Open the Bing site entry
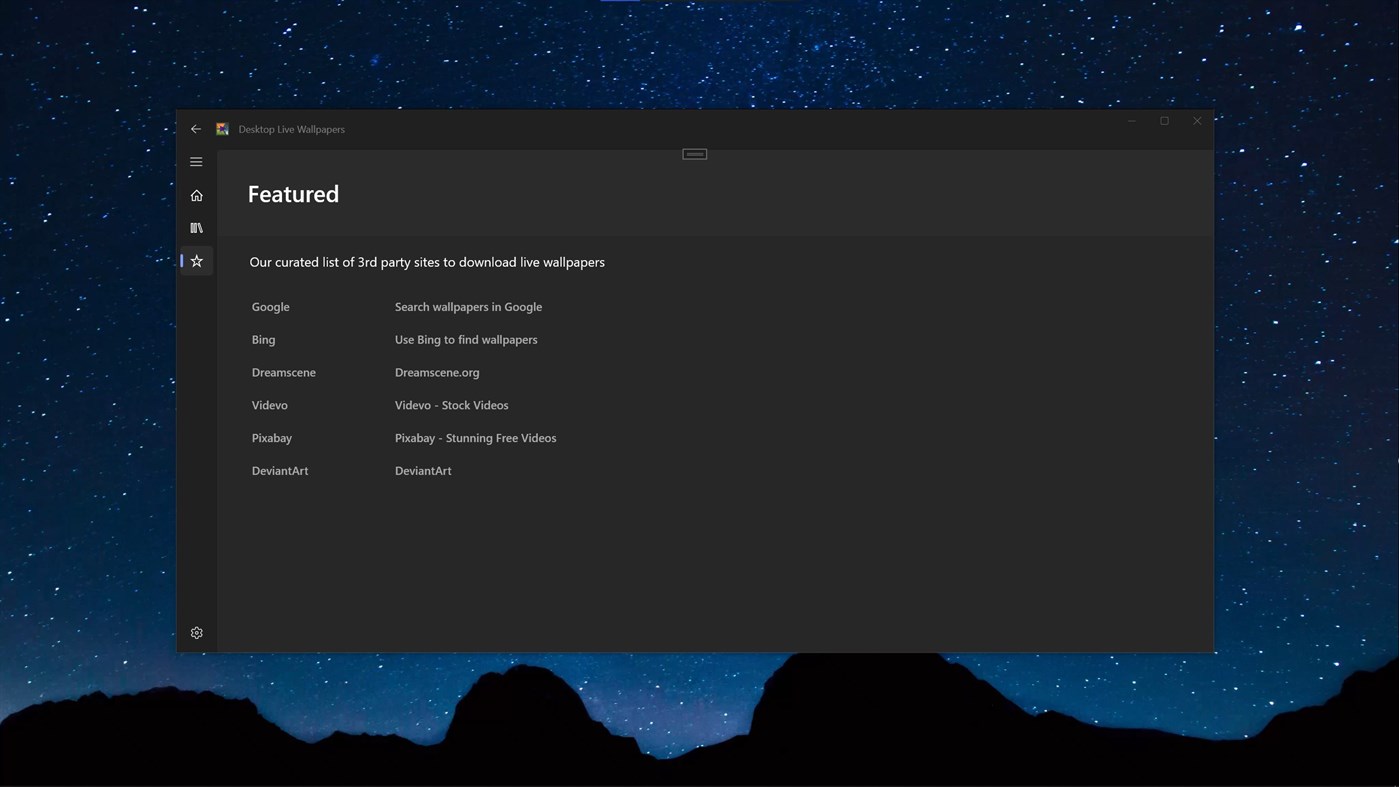Viewport: 1399px width, 787px height. coord(264,340)
